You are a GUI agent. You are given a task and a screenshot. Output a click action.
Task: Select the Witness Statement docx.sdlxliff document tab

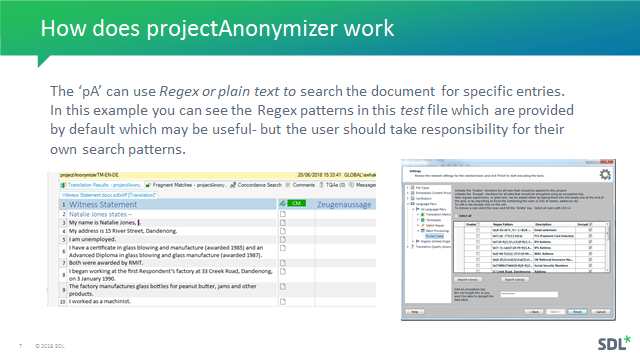109,195
